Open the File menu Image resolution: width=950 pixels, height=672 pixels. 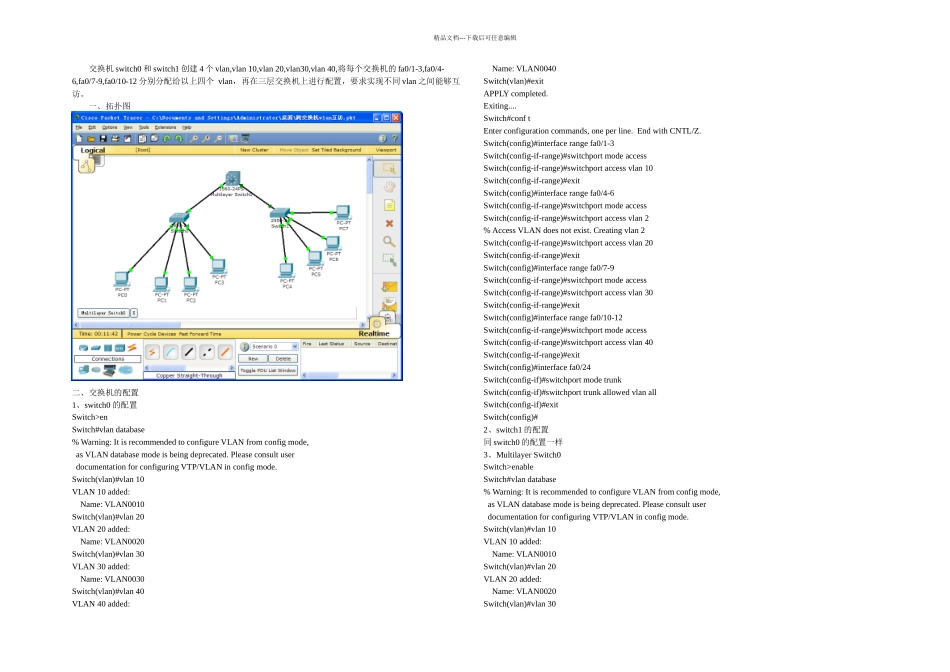point(79,127)
